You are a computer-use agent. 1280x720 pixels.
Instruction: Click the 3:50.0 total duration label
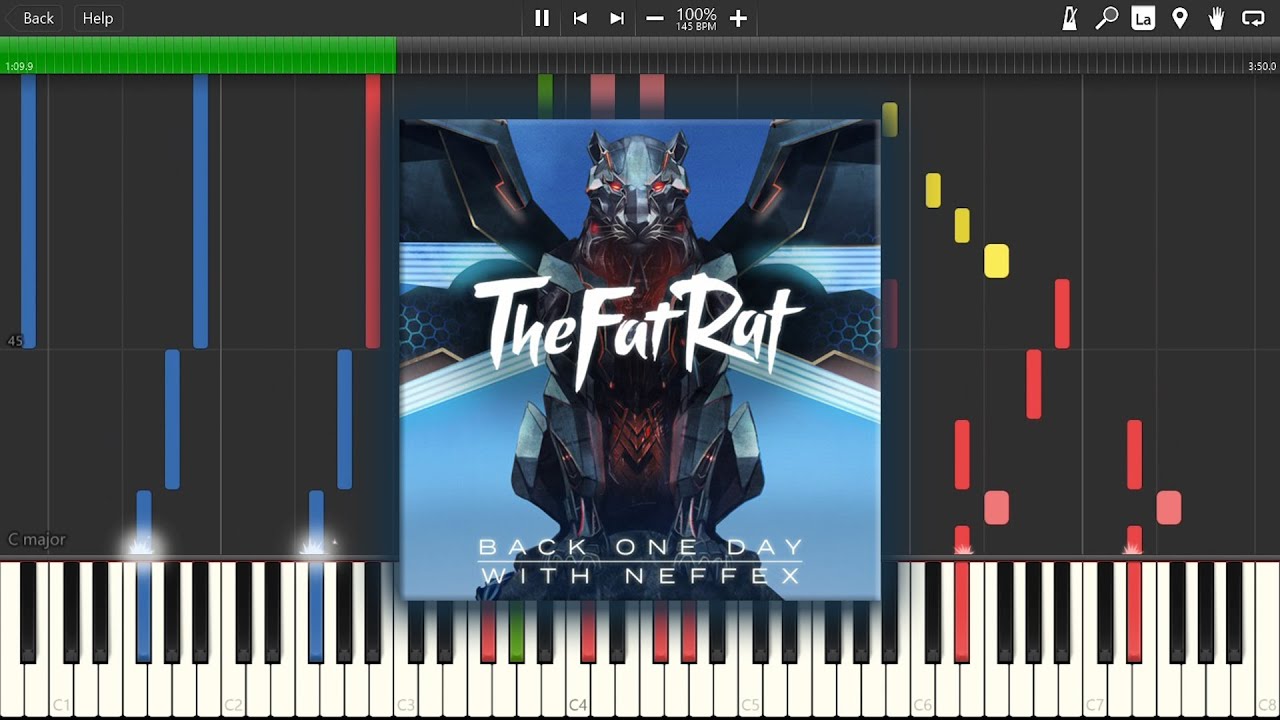(1262, 67)
